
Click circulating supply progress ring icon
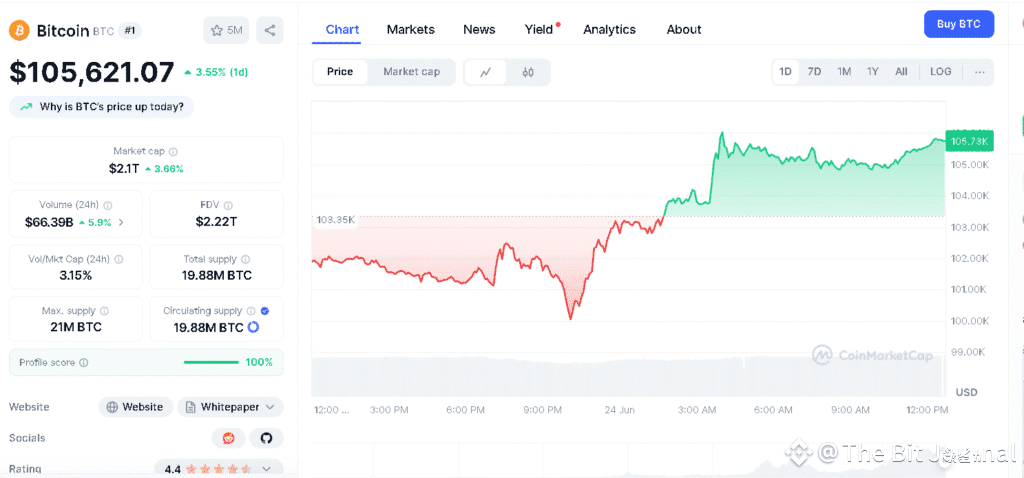pos(253,327)
